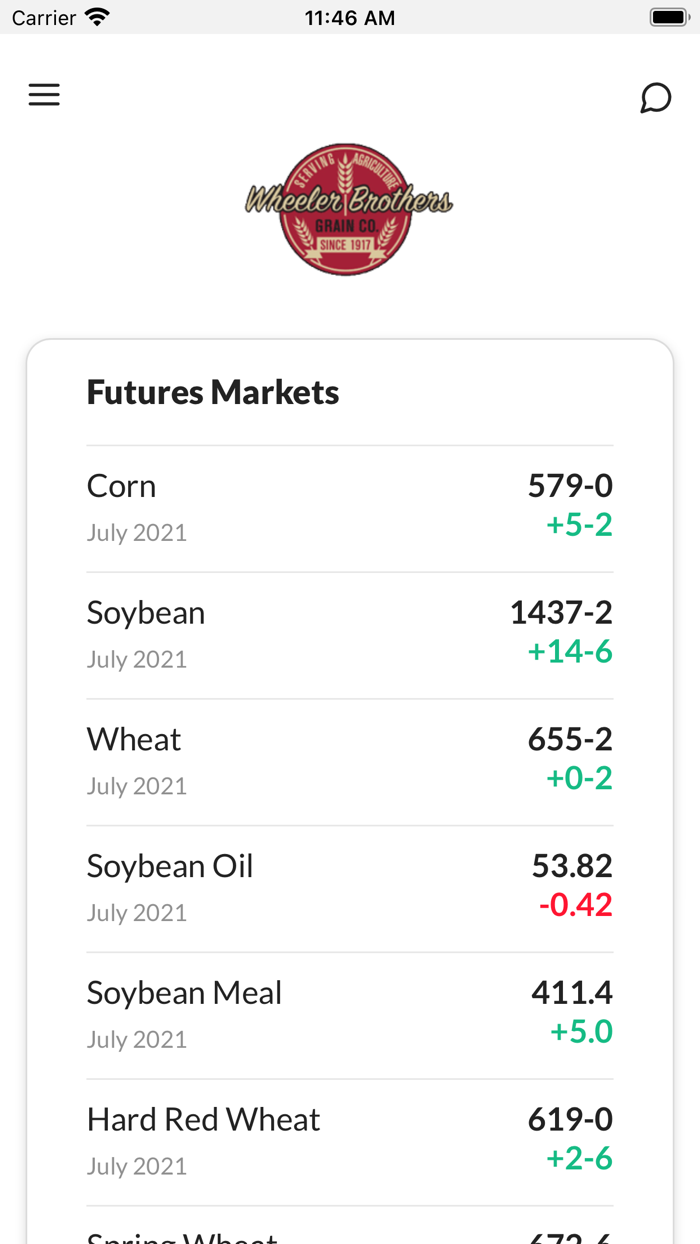Choose the Soybean Meal entry name
Viewport: 700px width, 1244px height.
pyautogui.click(x=184, y=993)
